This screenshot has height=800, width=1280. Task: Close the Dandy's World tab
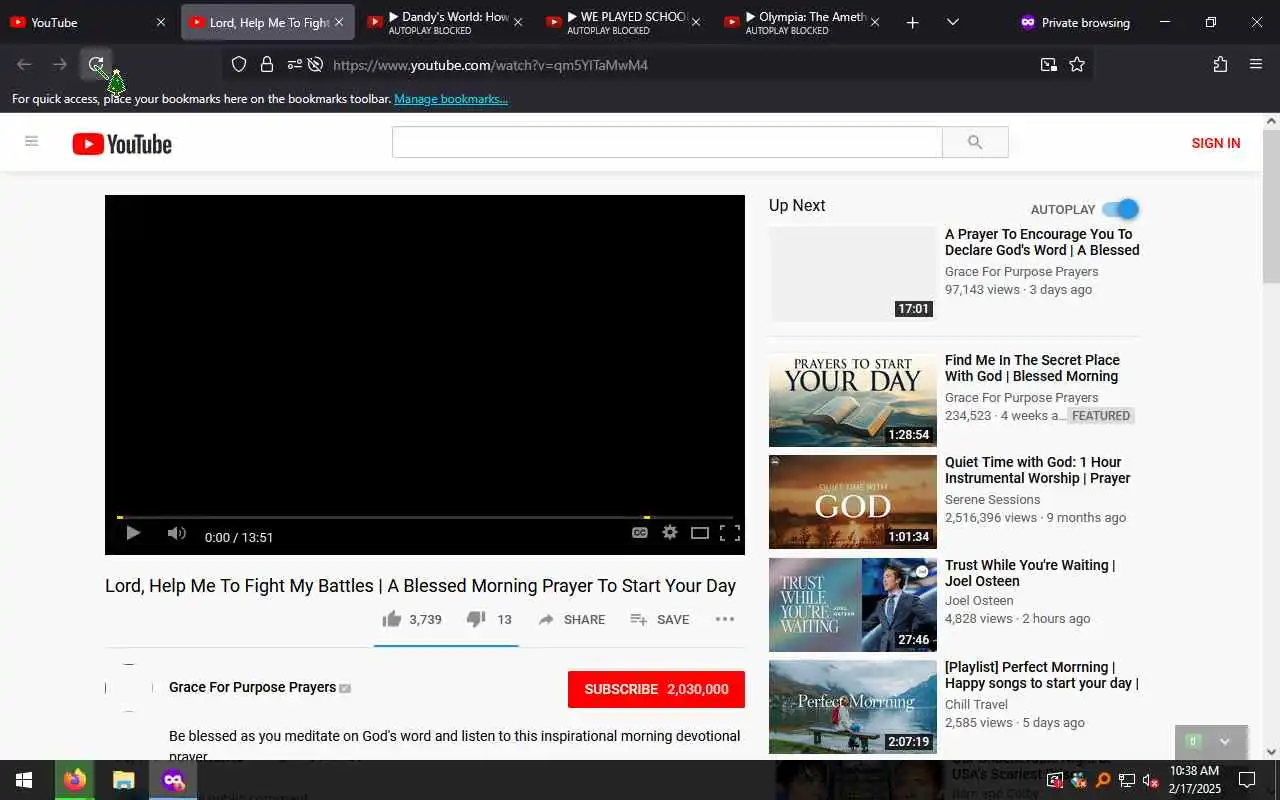pos(518,22)
